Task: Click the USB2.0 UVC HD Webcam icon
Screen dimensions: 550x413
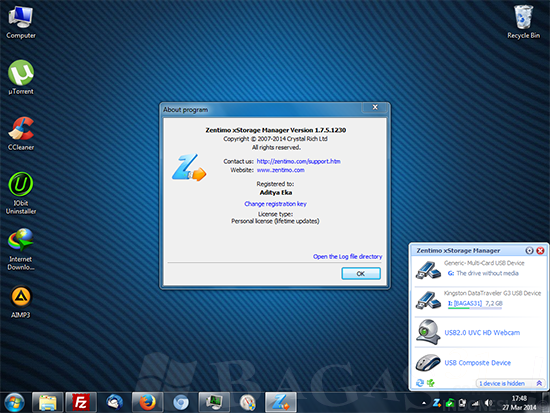Action: [x=428, y=332]
